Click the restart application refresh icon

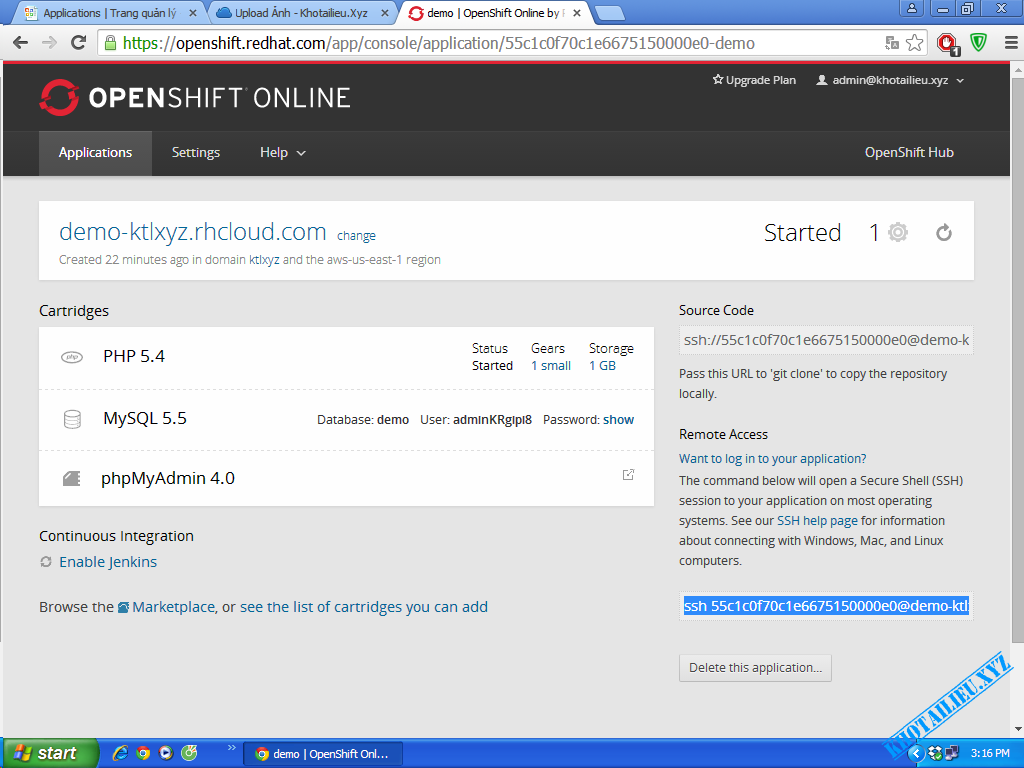click(x=943, y=233)
